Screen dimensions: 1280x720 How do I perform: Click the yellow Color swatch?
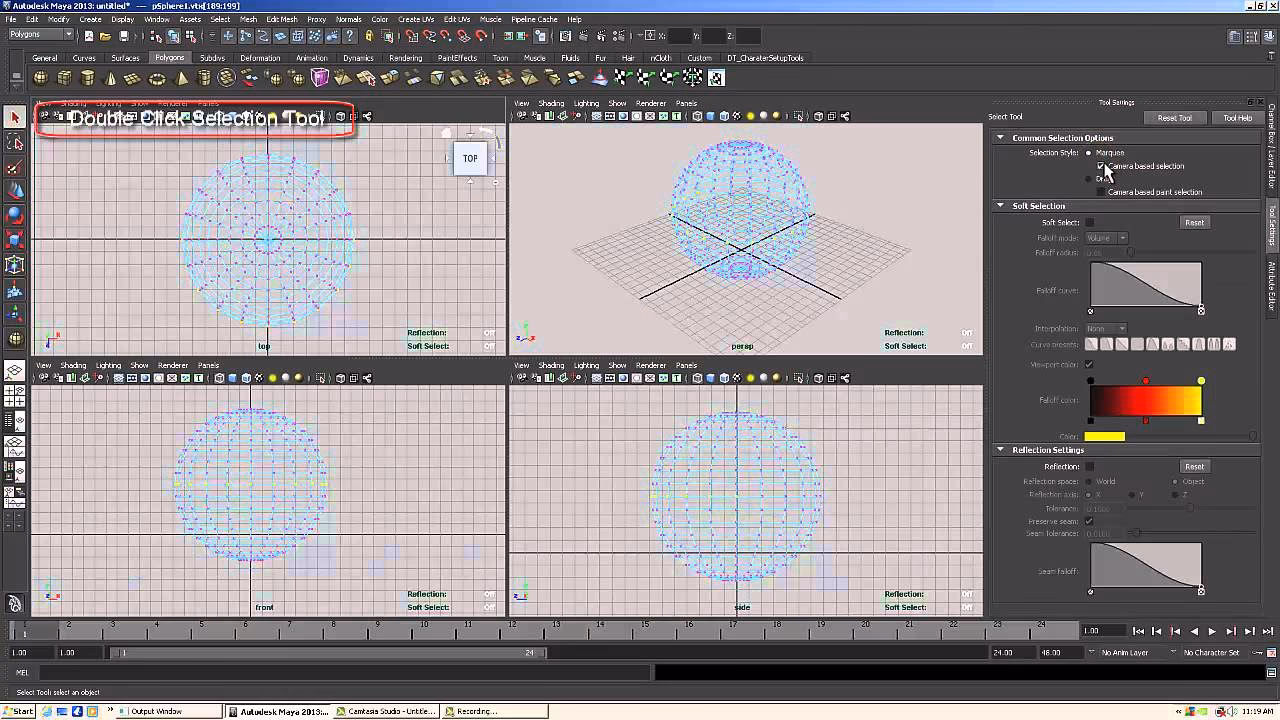[x=1105, y=436]
